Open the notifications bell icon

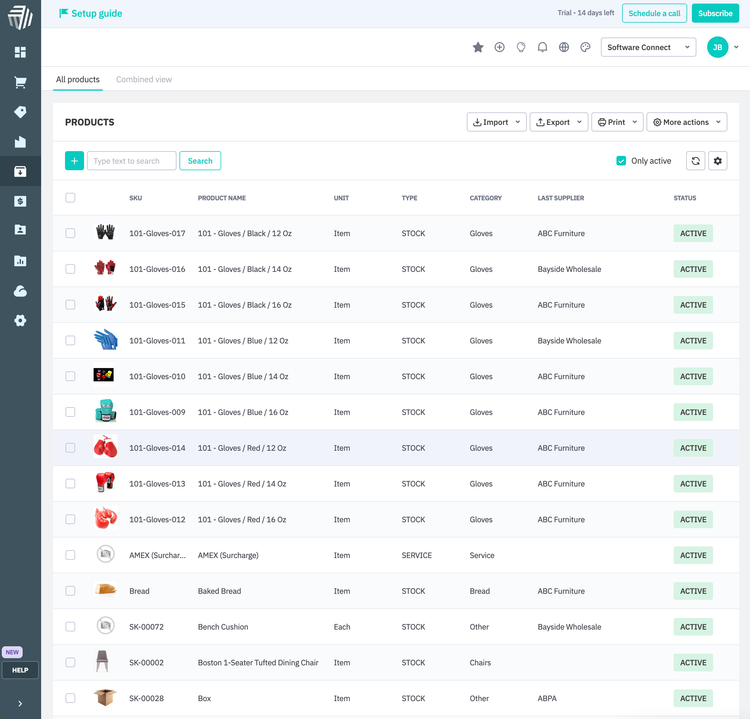(x=542, y=47)
